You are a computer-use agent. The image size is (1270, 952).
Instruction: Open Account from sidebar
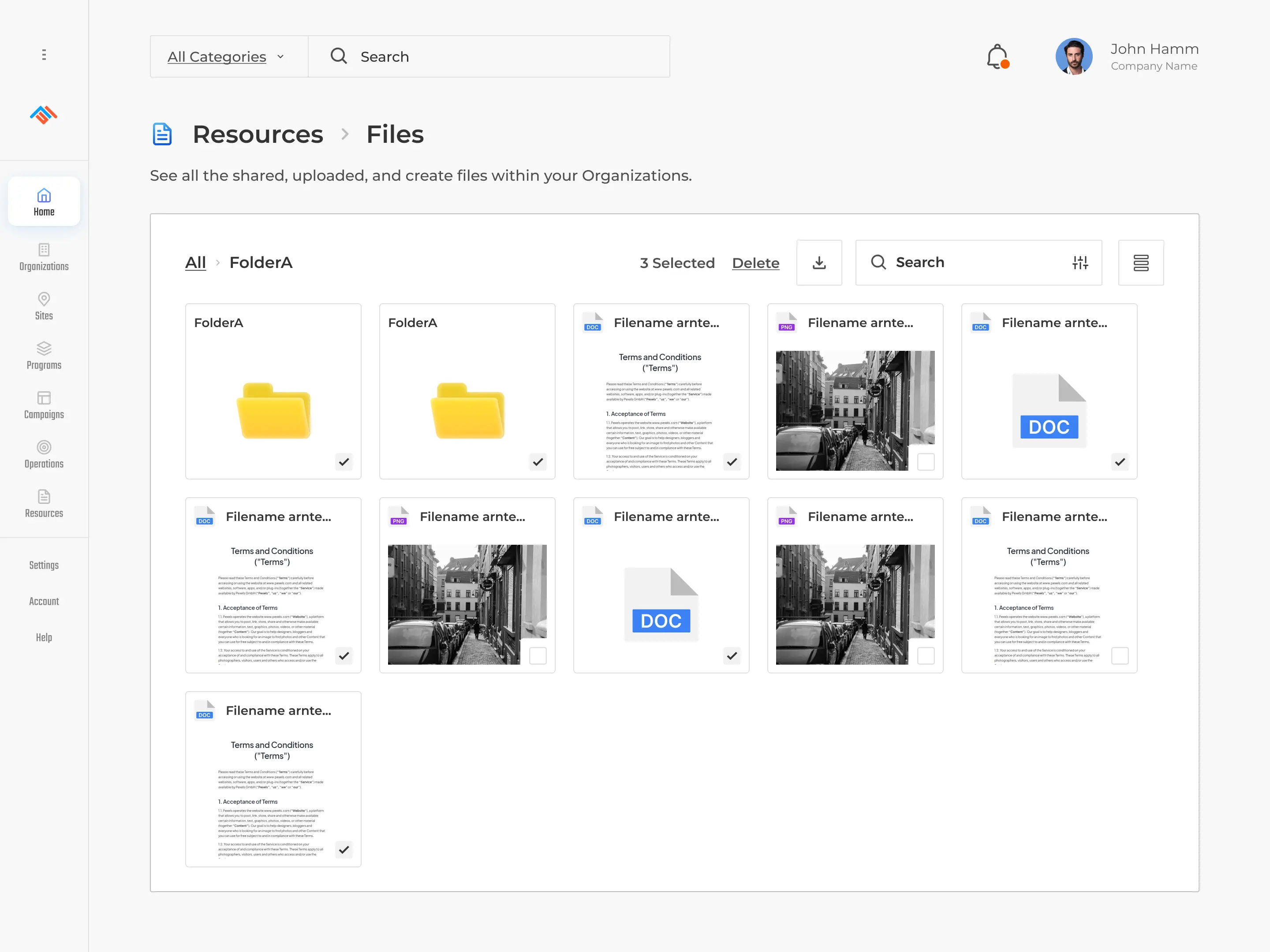point(44,601)
